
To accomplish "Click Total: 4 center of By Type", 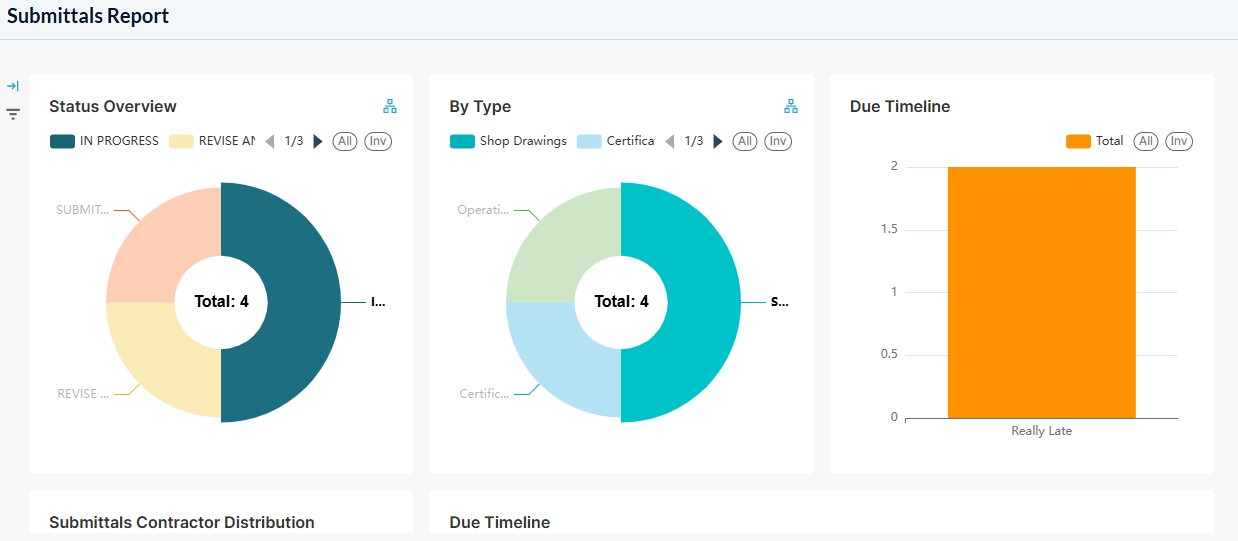I will click(x=621, y=302).
